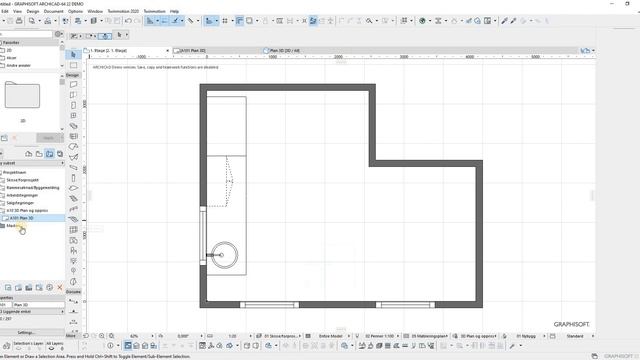Close the 1. Etasje tab

(x=167, y=51)
